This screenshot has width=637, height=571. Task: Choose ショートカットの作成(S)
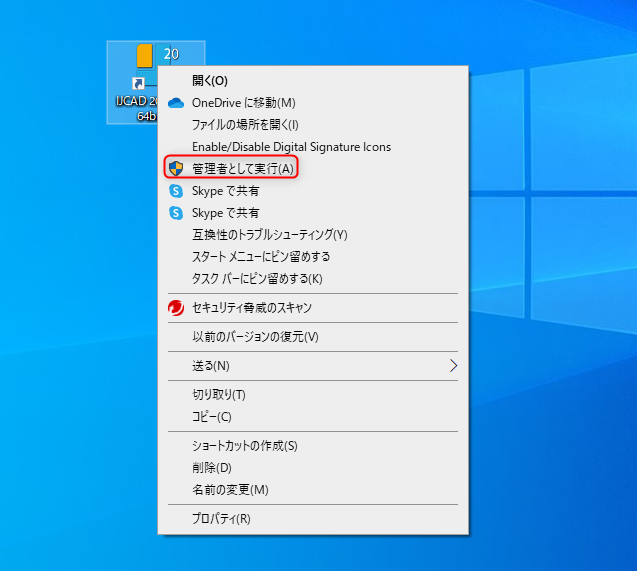[313, 446]
